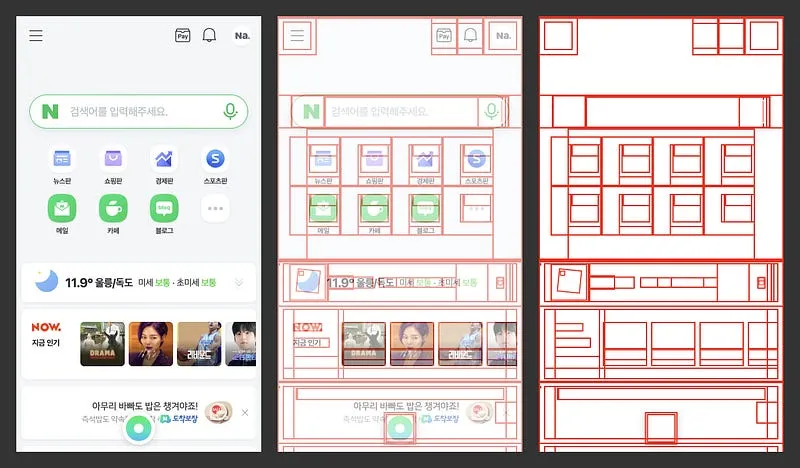The height and width of the screenshot is (468, 800).
Task: Open the 경제판 icon in the red-outlined overlay screen
Action: 425,159
